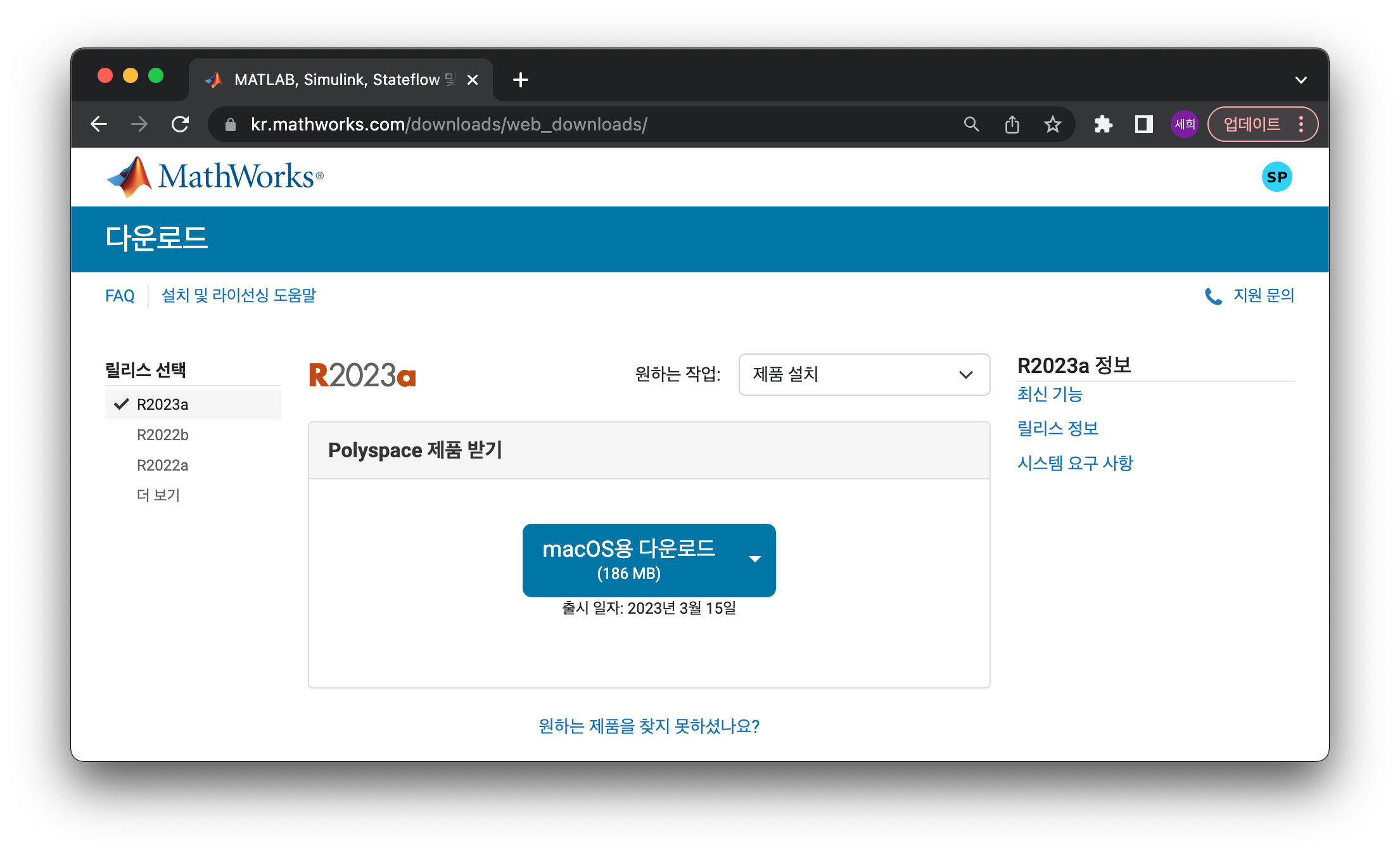Click the URL address field
The image size is (1400, 855).
pyautogui.click(x=570, y=124)
